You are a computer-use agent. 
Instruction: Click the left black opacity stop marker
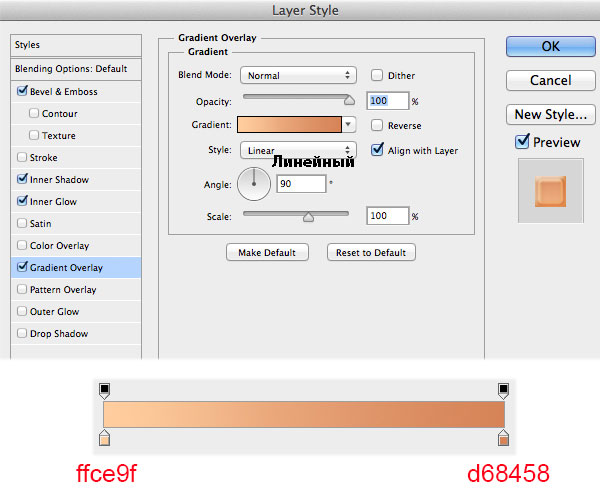coord(104,391)
